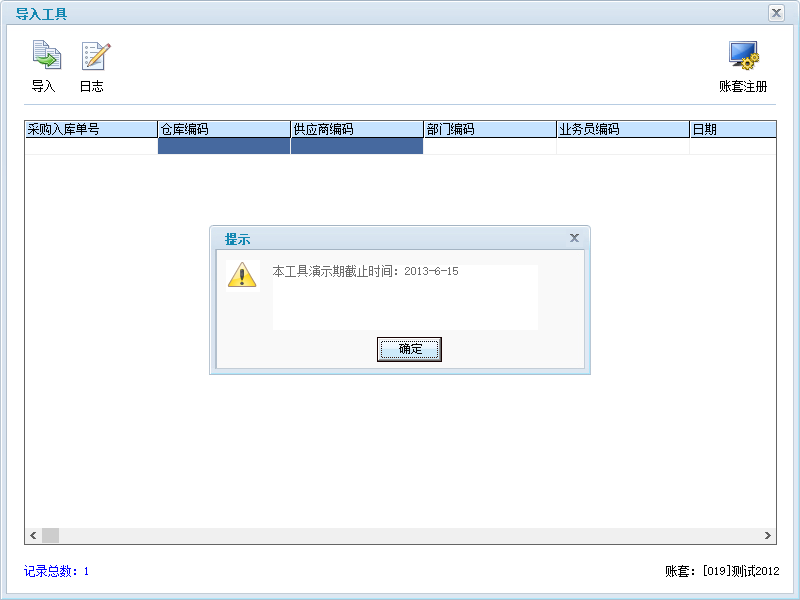Select the 部门编码 column header

click(490, 129)
